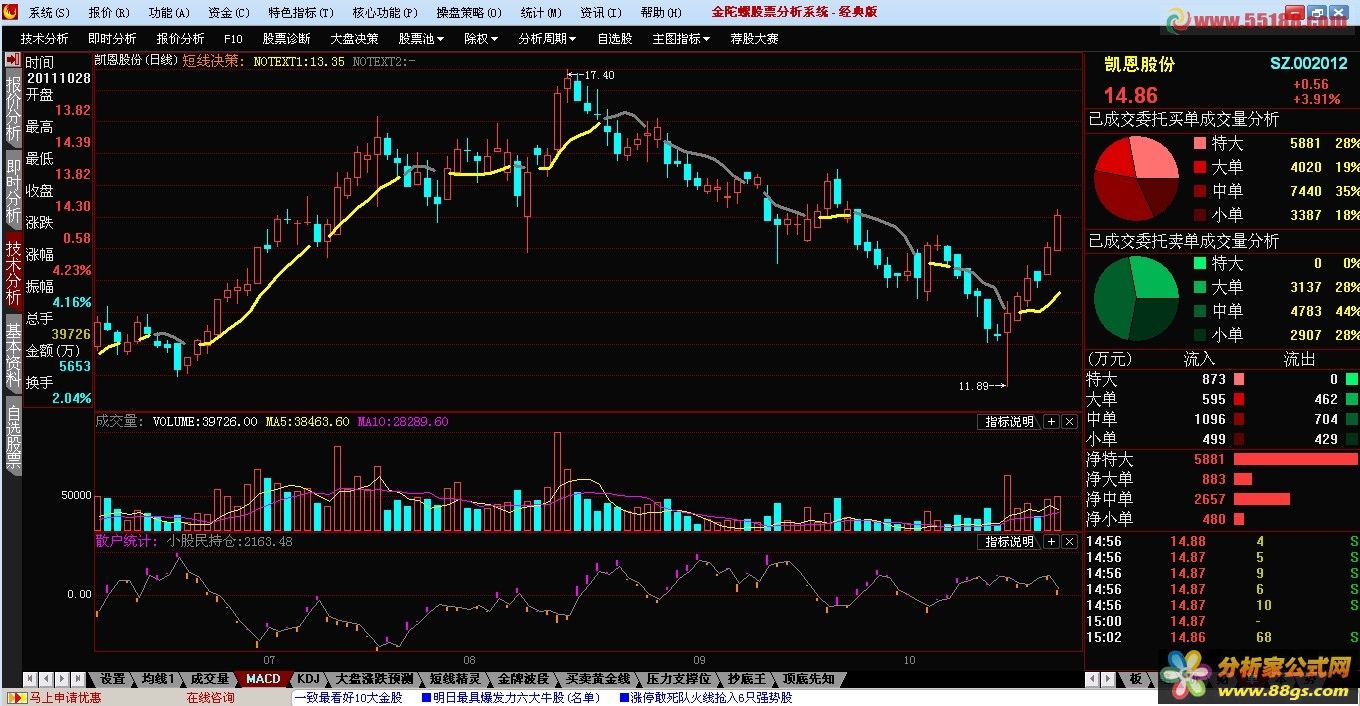The height and width of the screenshot is (706, 1360).
Task: Click 技术分析 in the toolbar
Action: (45, 38)
